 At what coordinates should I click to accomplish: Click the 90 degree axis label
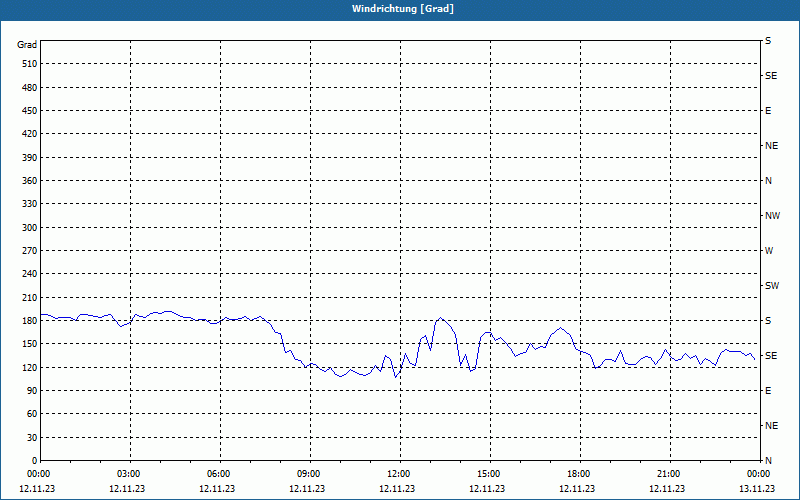pyautogui.click(x=32, y=390)
